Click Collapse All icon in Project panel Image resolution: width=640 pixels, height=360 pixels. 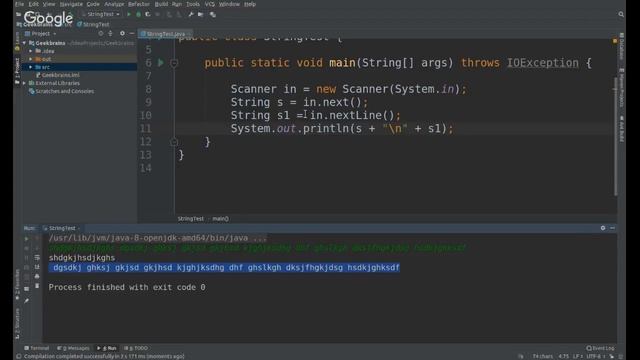pyautogui.click(x=110, y=33)
